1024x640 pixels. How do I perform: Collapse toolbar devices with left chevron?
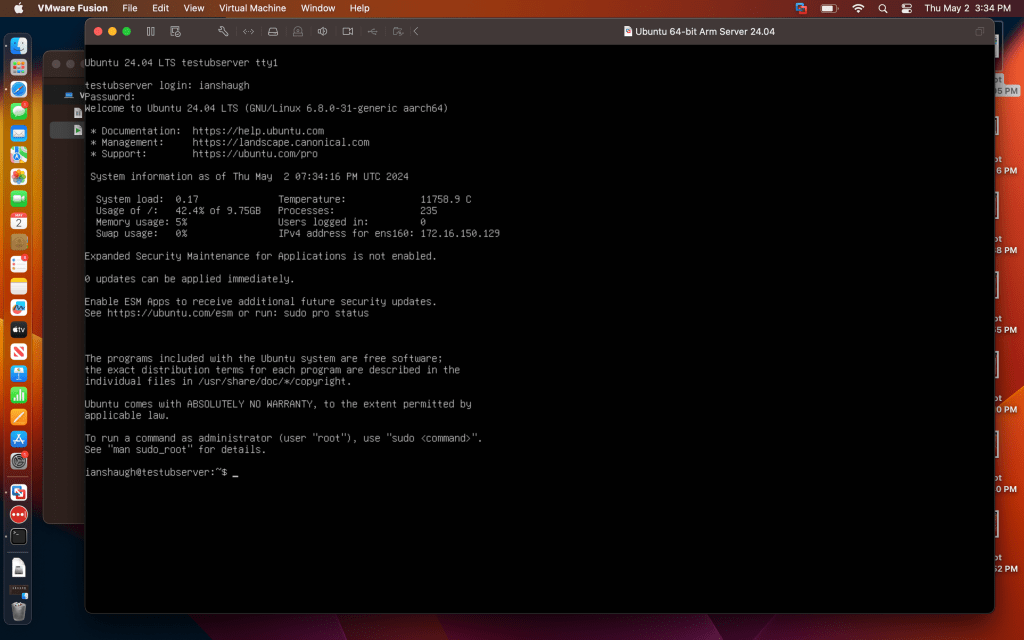[x=416, y=31]
